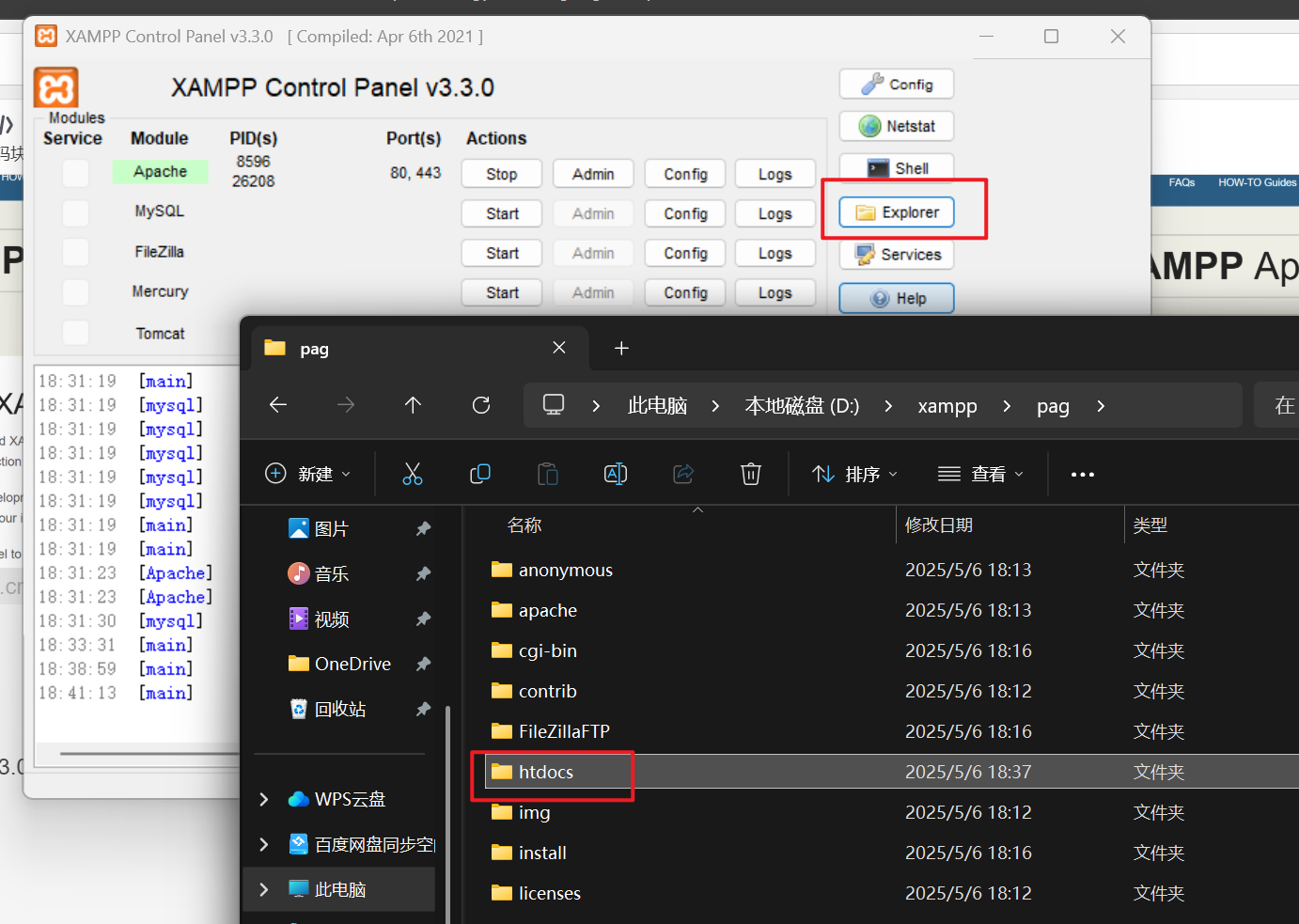Open the 新建 dropdown menu

pos(308,474)
